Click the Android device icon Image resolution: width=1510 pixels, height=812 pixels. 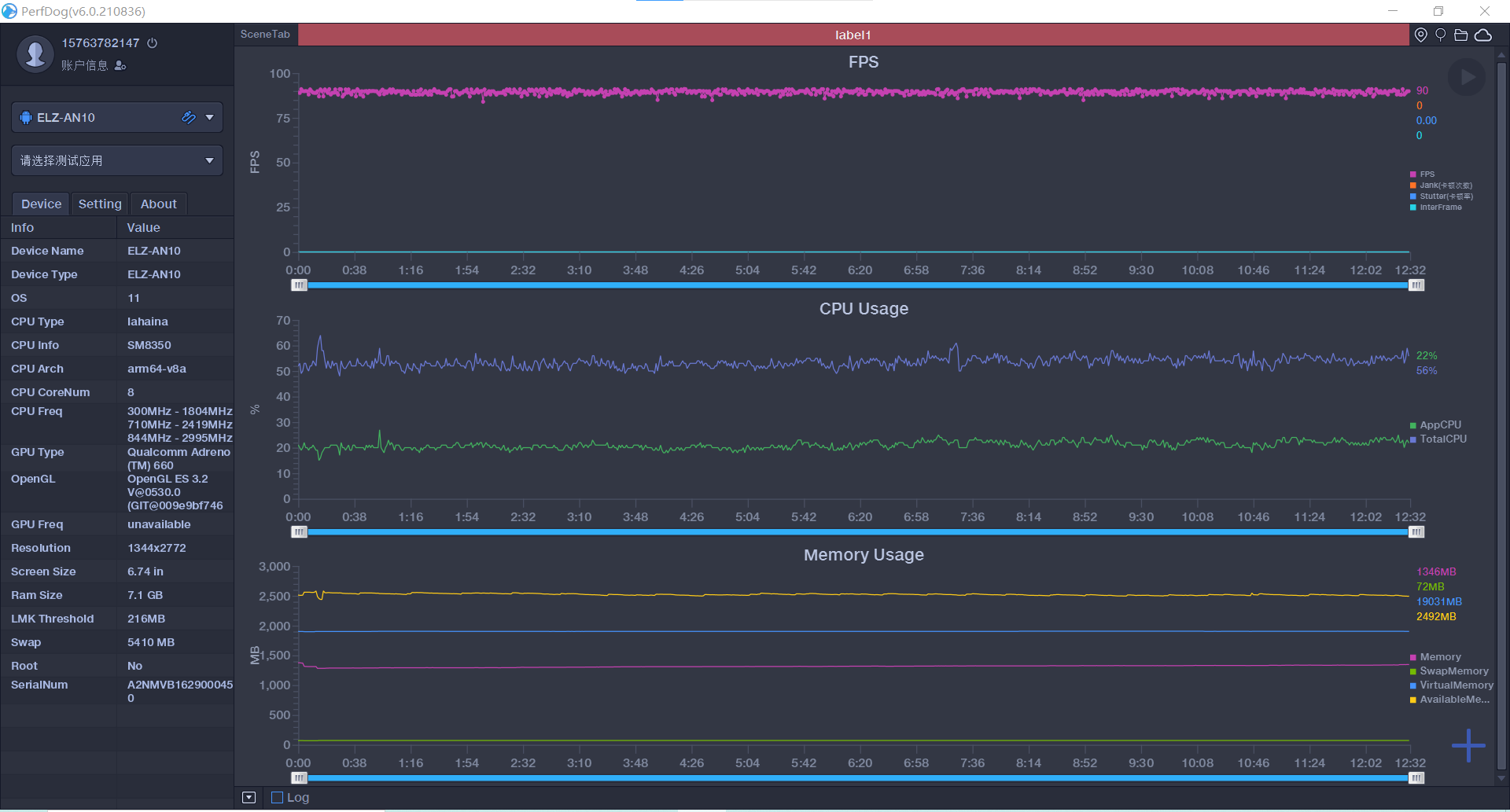click(x=26, y=117)
